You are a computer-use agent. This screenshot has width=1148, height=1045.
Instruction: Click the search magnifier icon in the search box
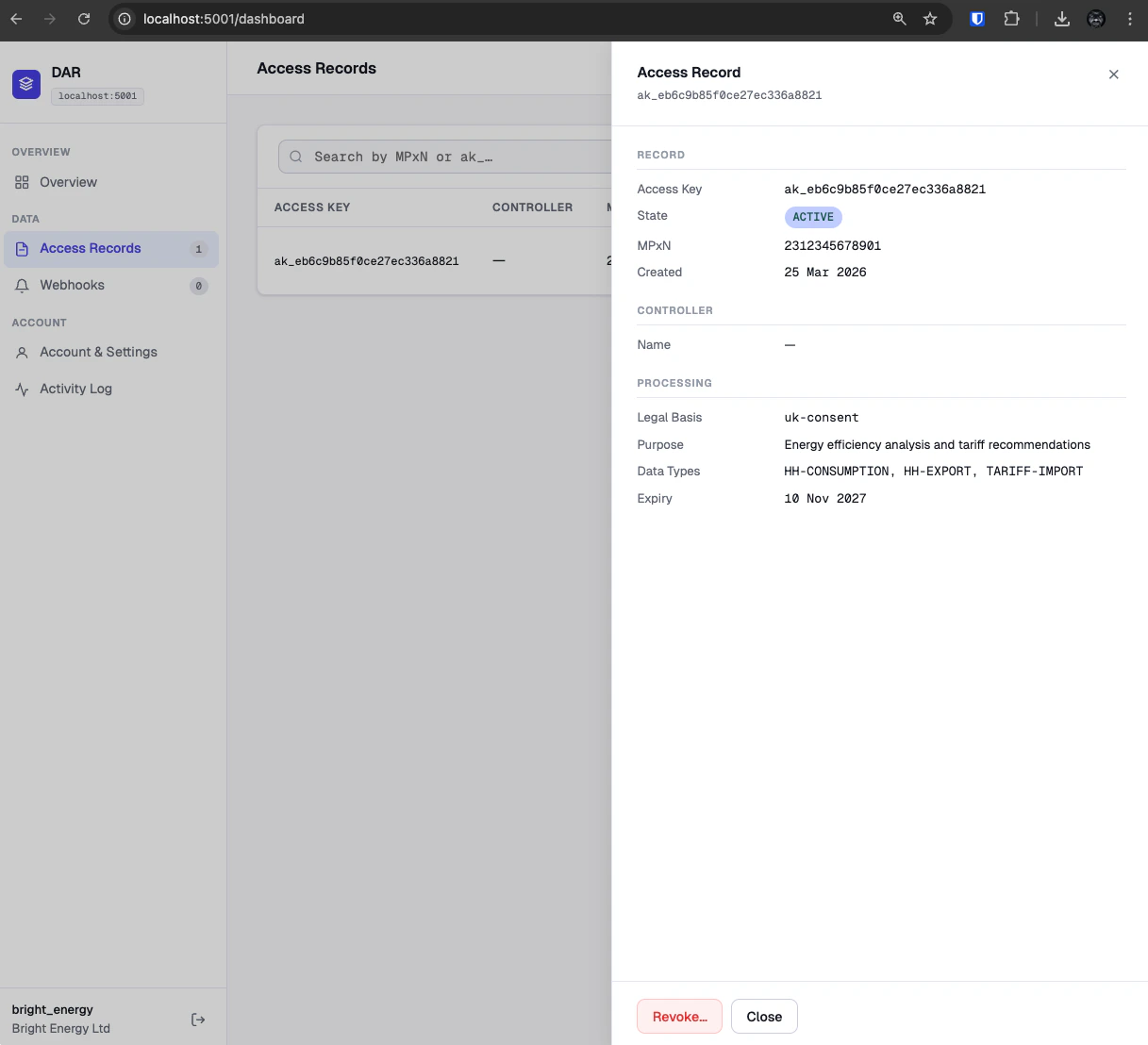coord(295,157)
